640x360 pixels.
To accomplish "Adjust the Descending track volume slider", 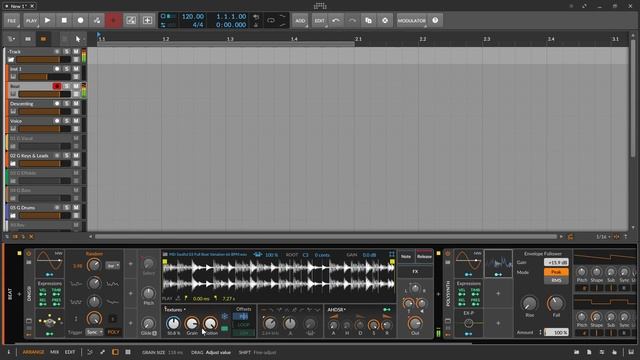I will 44,111.
